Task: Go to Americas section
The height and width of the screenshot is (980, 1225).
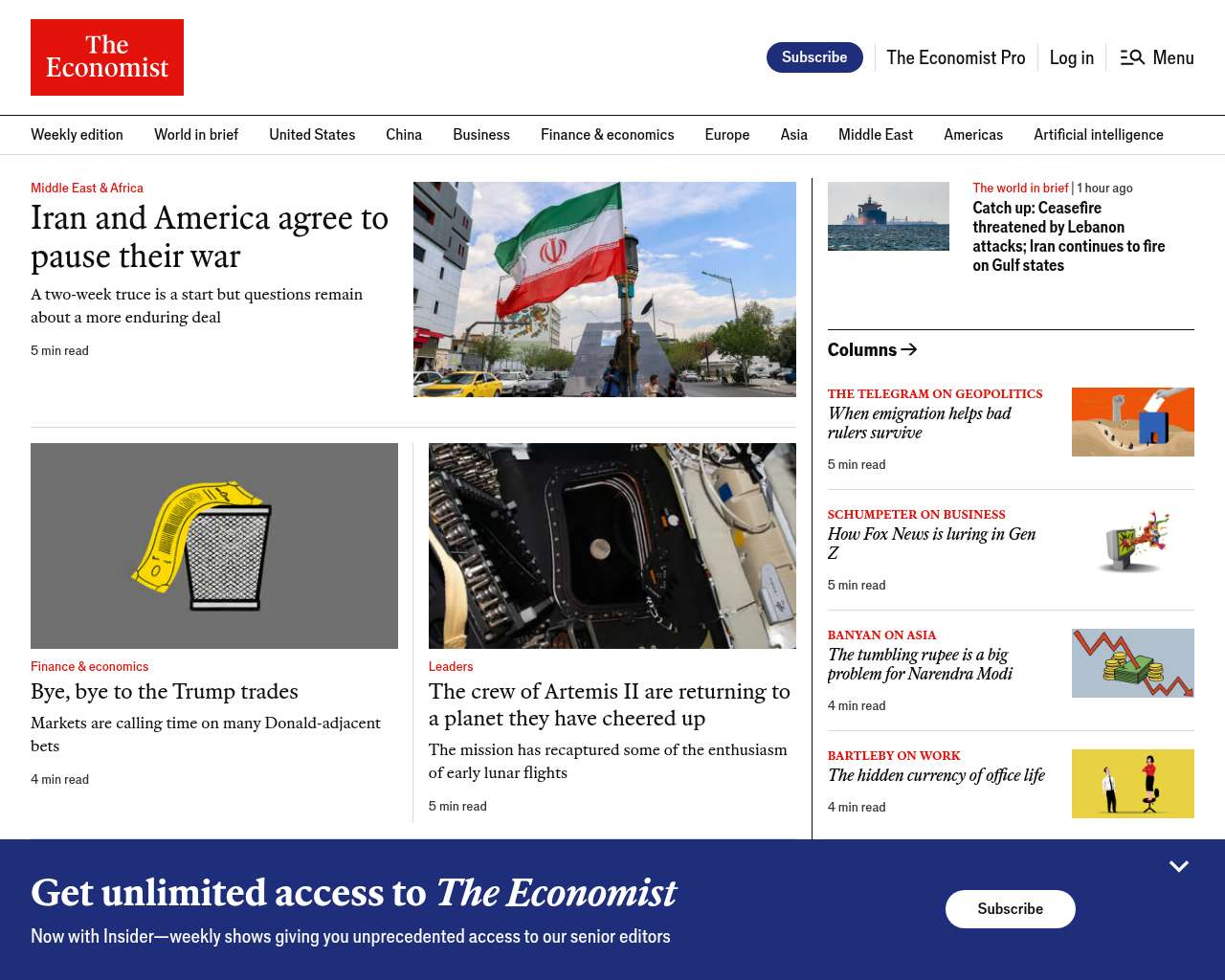Action: pos(973,135)
